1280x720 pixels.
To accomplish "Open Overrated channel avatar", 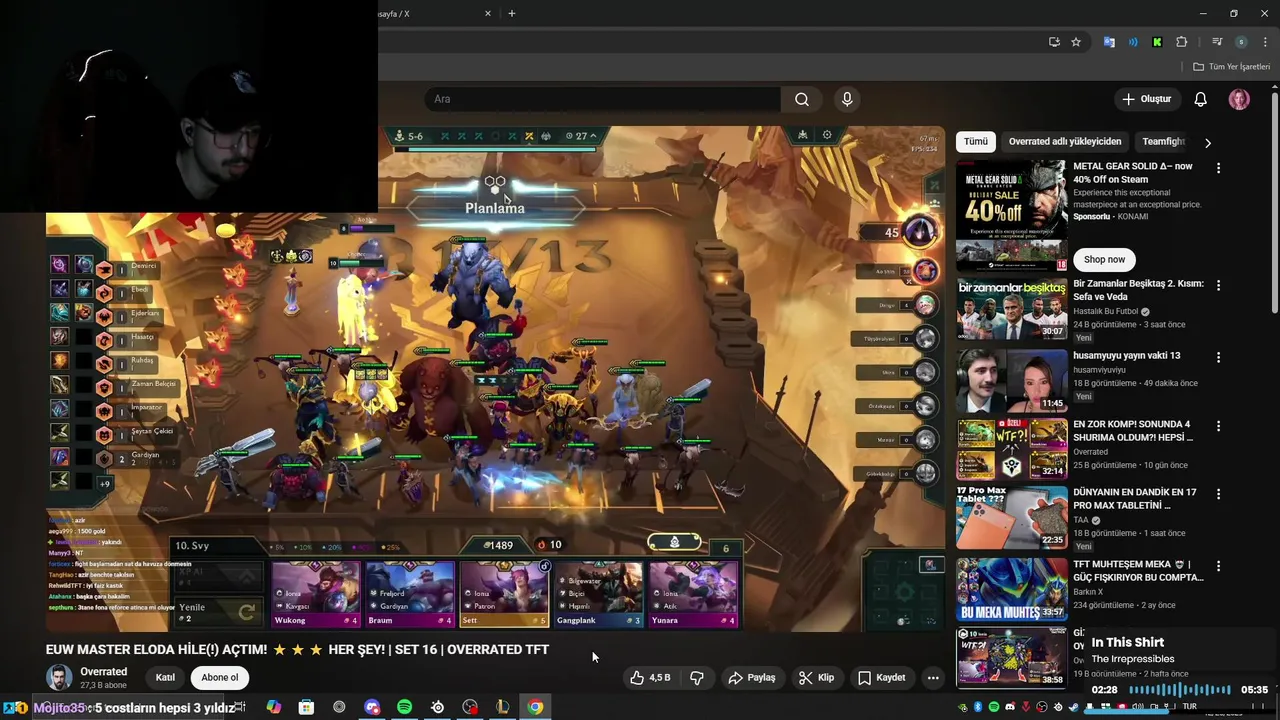I will (60, 677).
